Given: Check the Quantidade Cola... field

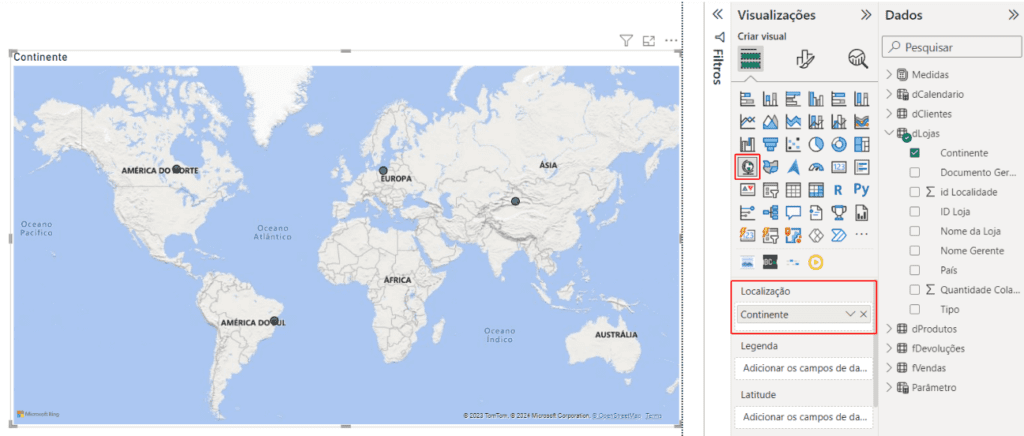Looking at the screenshot, I should (x=915, y=290).
